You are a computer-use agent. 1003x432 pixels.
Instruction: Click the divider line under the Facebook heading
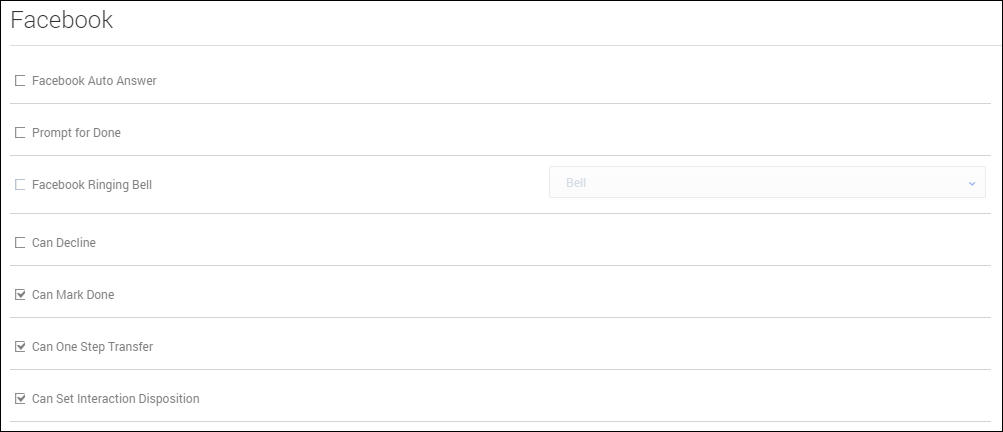[x=500, y=45]
